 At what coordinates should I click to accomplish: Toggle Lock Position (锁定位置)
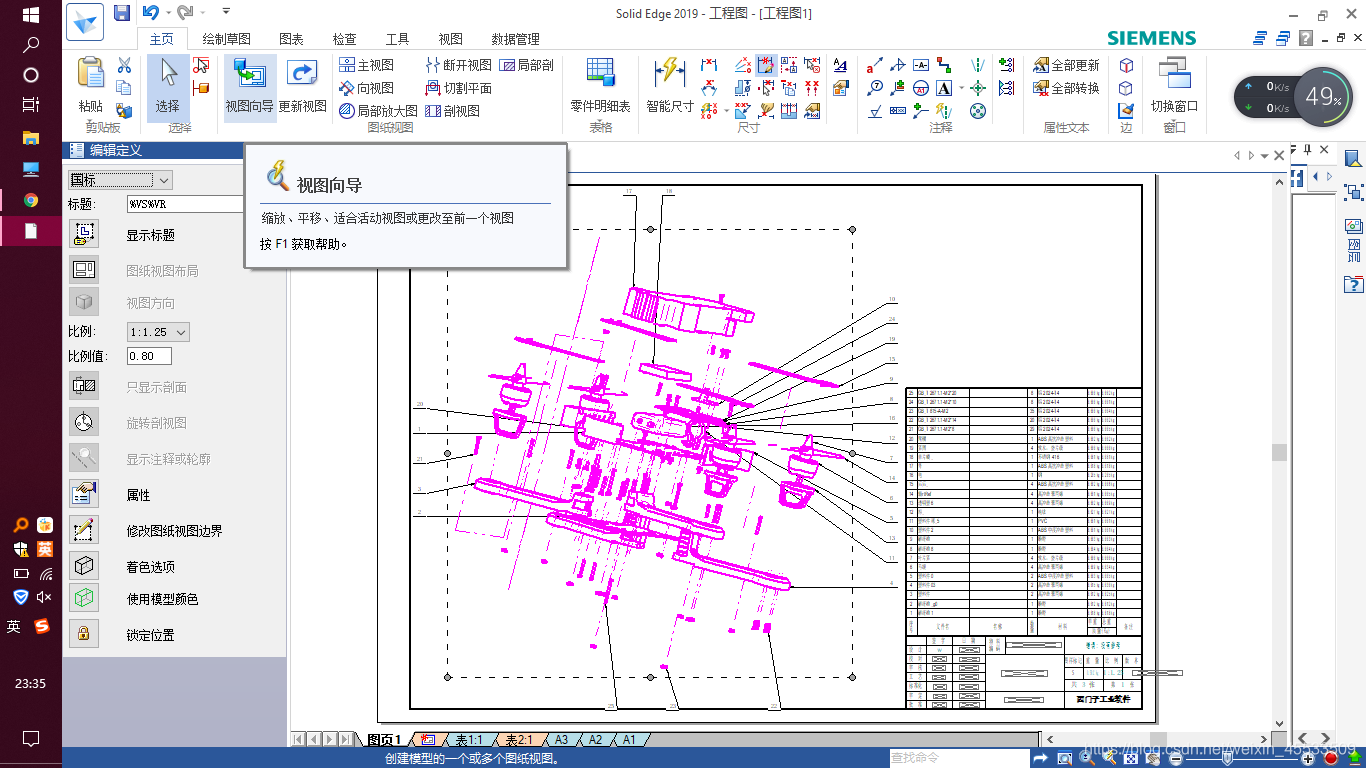(84, 634)
